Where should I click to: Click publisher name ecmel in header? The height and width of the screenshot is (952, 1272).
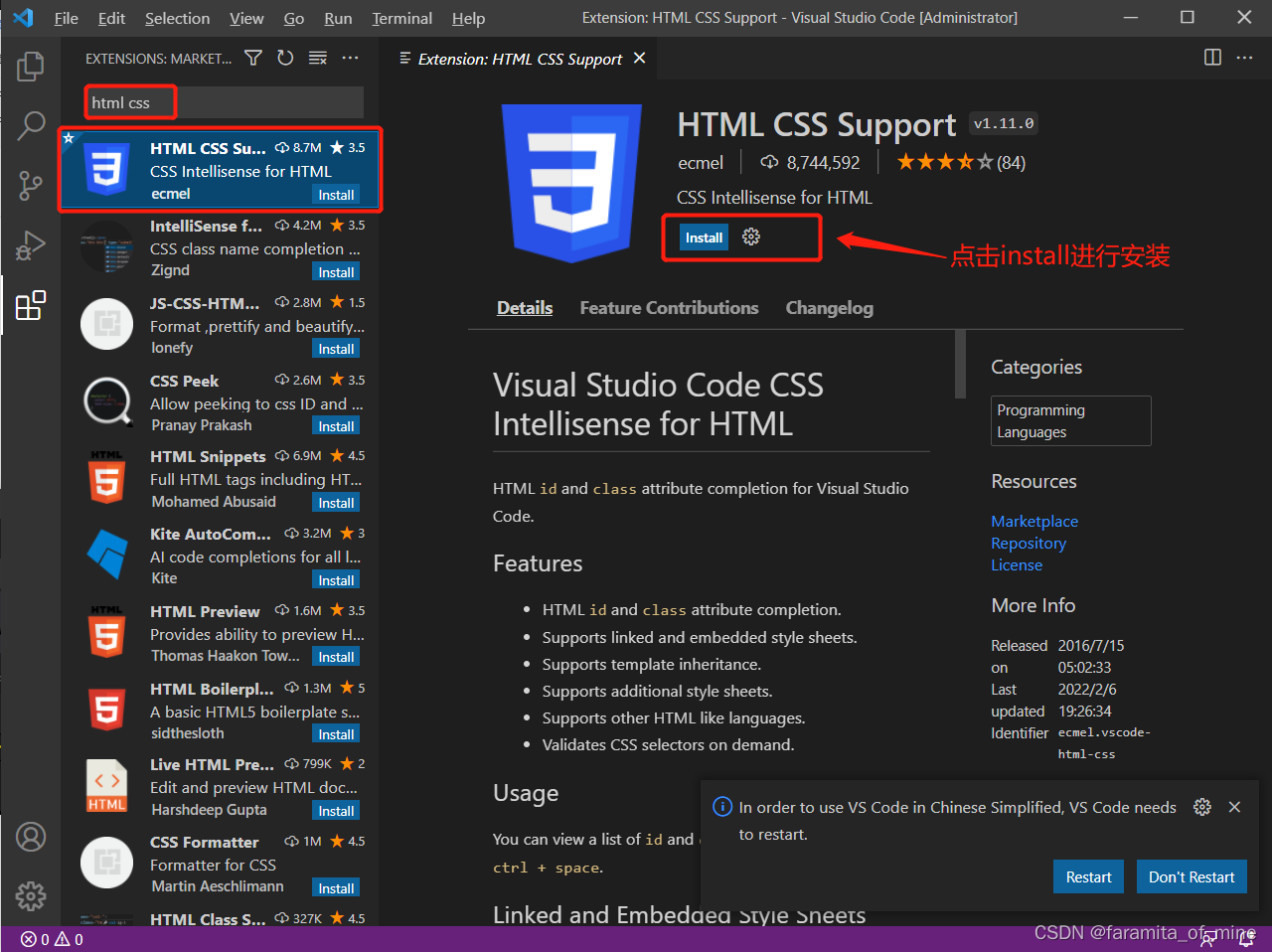click(701, 162)
